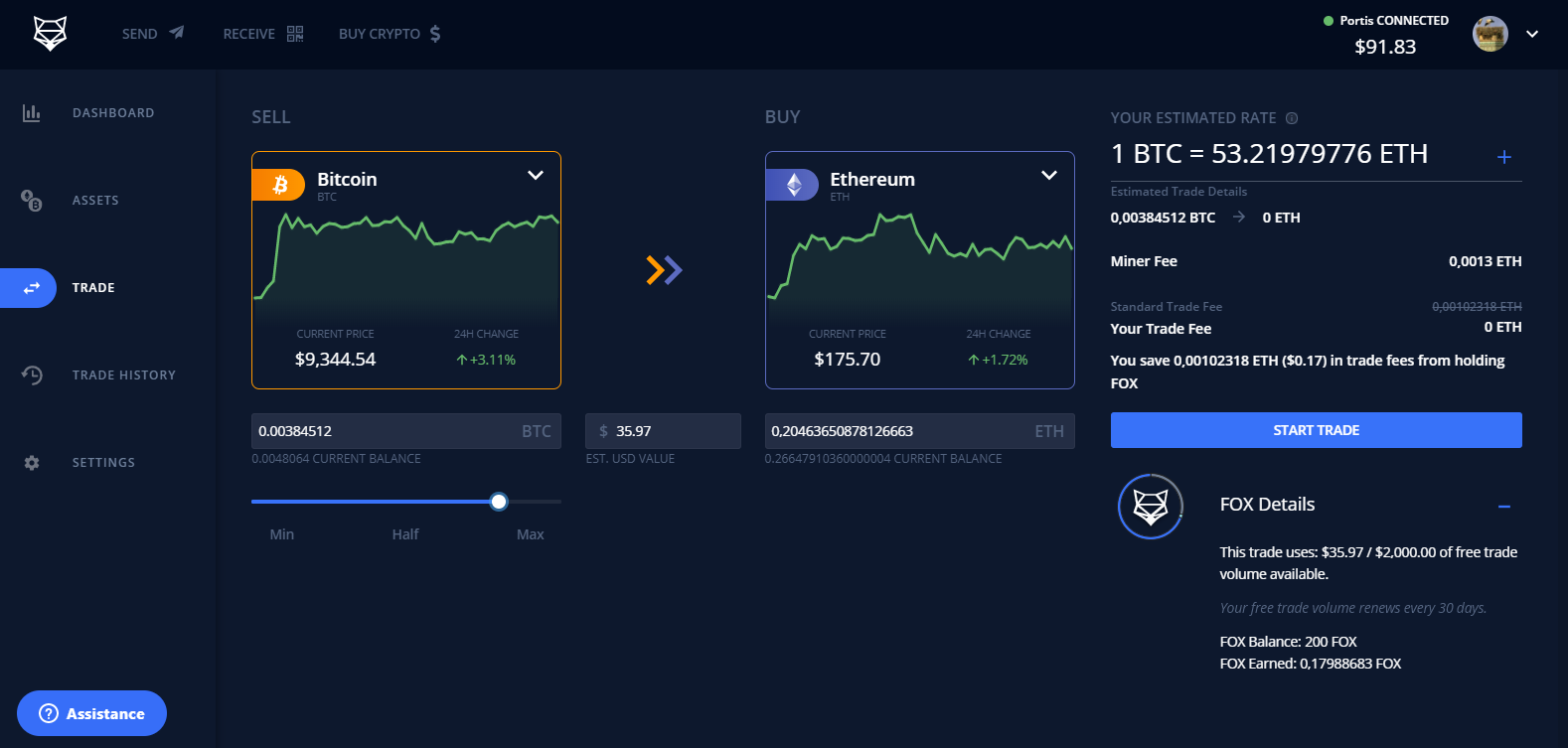Click the Ethereum diamond icon
The image size is (1568, 748).
coord(793,185)
